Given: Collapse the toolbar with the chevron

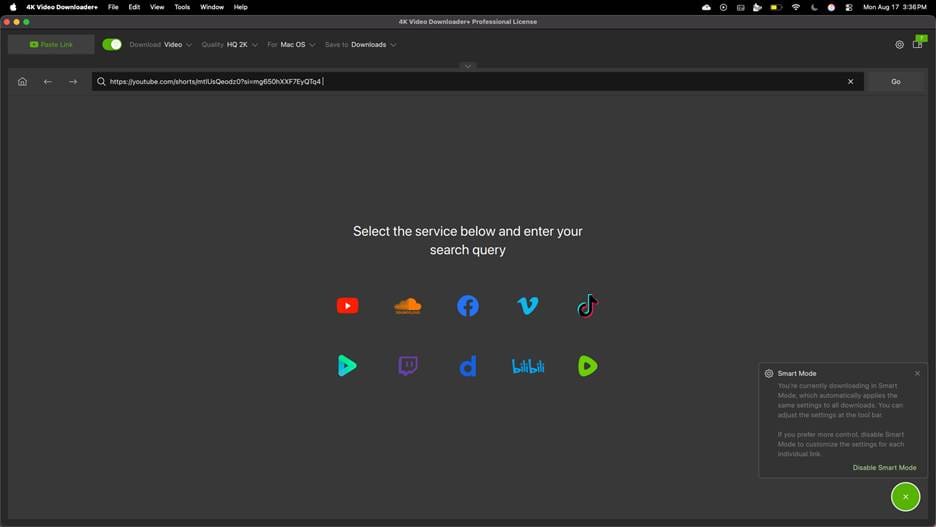Looking at the screenshot, I should click(468, 66).
